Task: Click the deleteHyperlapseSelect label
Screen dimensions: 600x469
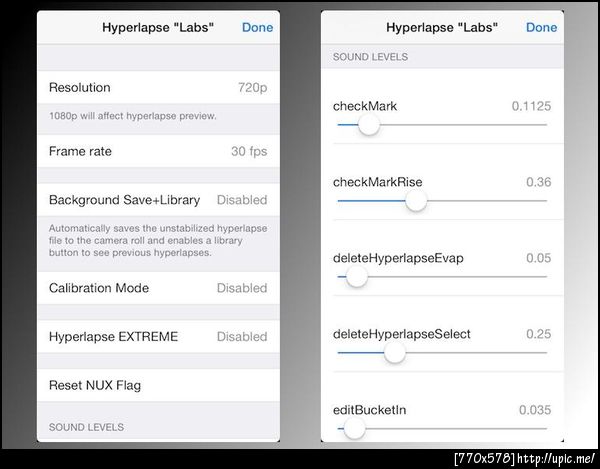Action: tap(401, 334)
